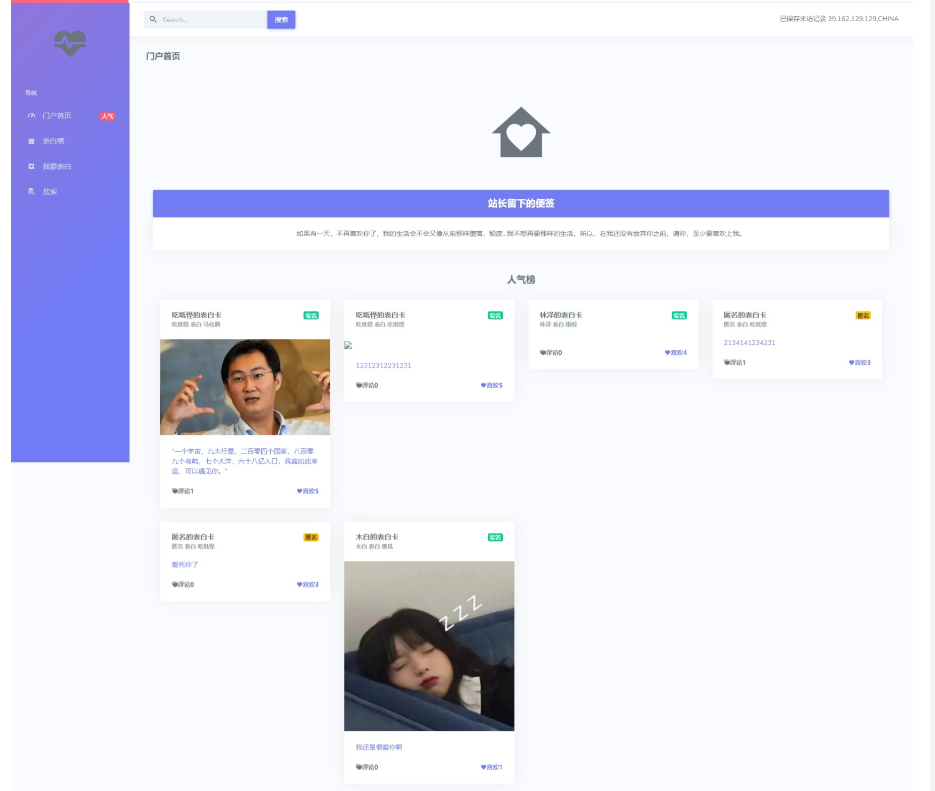The image size is (935, 791).
Task: Select 门户首页 menu entry in navigation
Action: [55, 115]
